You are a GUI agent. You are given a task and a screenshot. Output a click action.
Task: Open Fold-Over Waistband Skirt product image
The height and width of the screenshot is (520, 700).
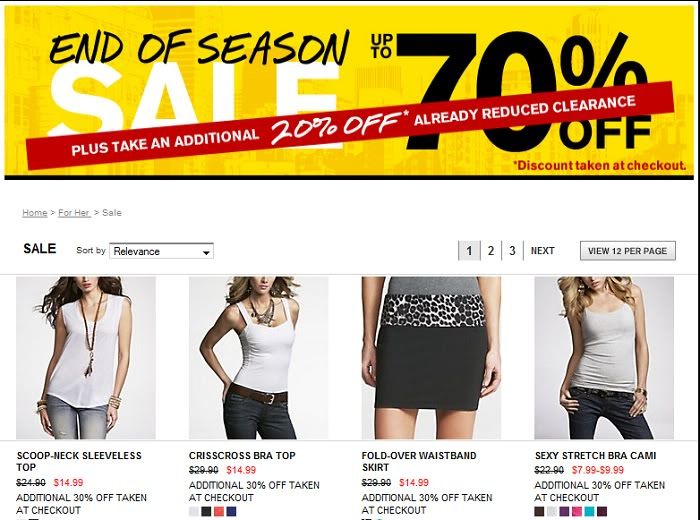click(x=431, y=358)
